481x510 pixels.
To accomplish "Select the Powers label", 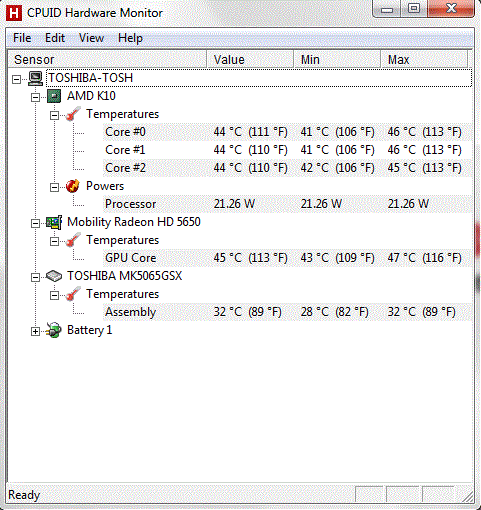I will click(105, 186).
